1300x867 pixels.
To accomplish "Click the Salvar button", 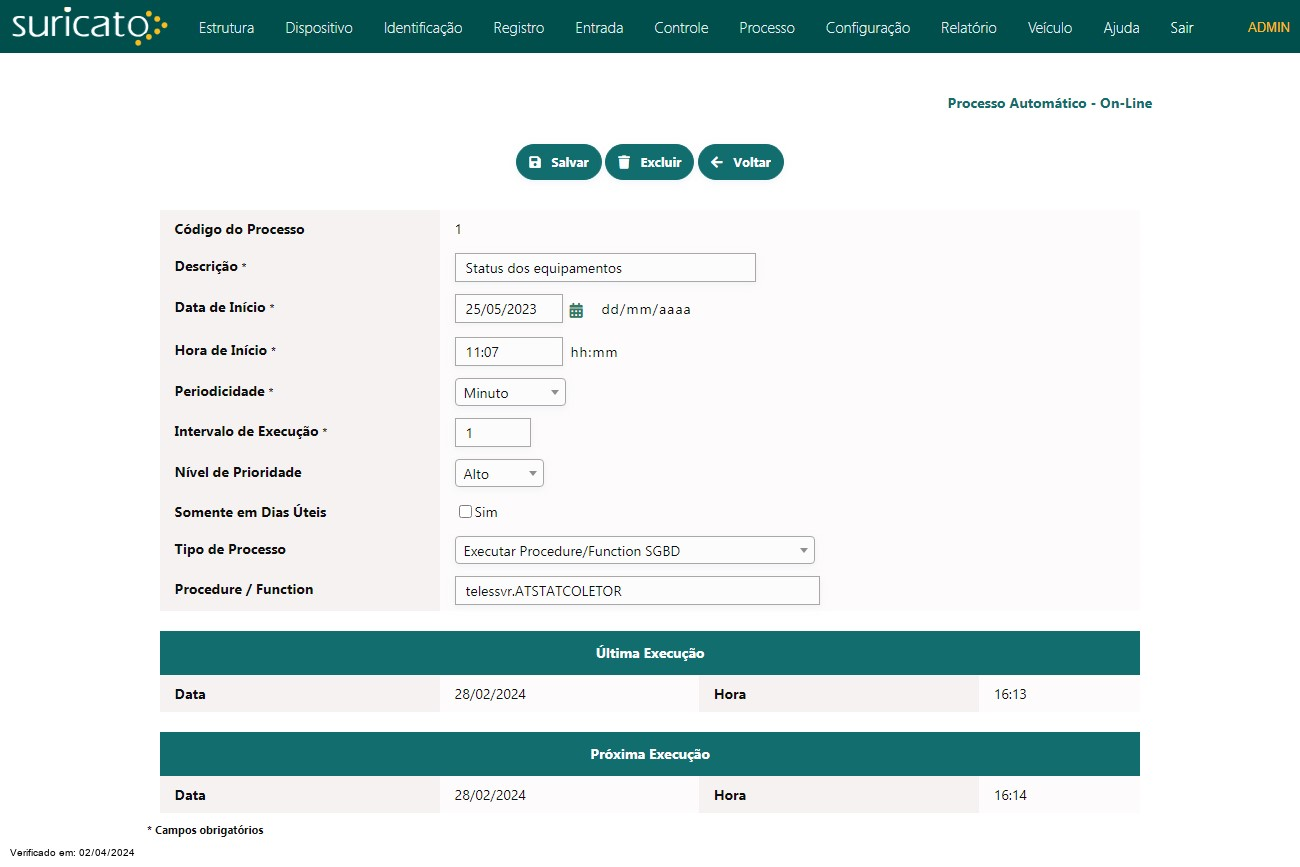I will click(x=558, y=162).
